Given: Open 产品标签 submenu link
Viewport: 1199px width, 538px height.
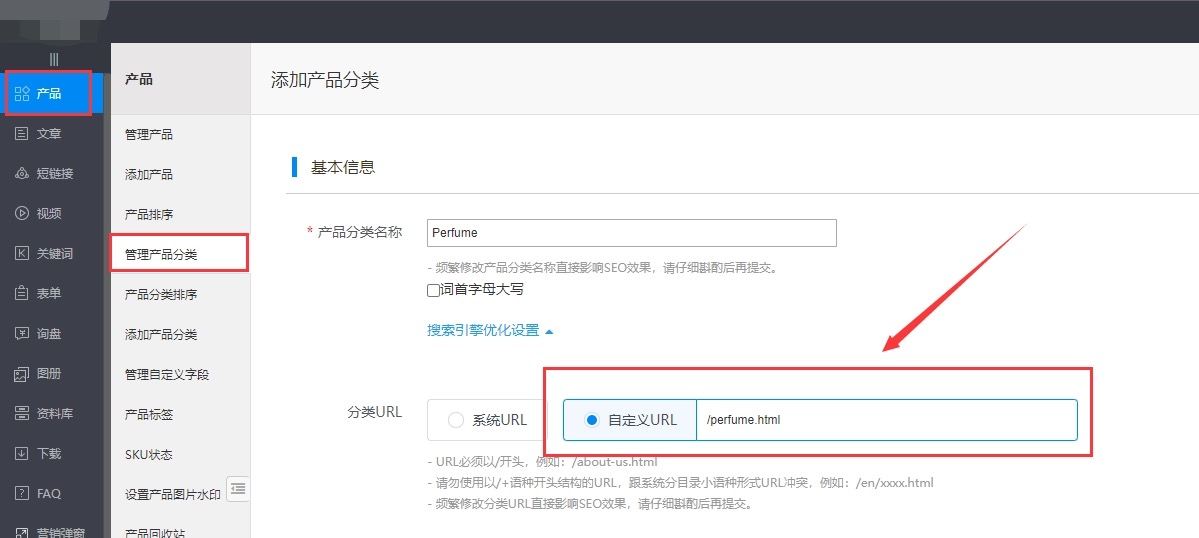Looking at the screenshot, I should pyautogui.click(x=149, y=414).
